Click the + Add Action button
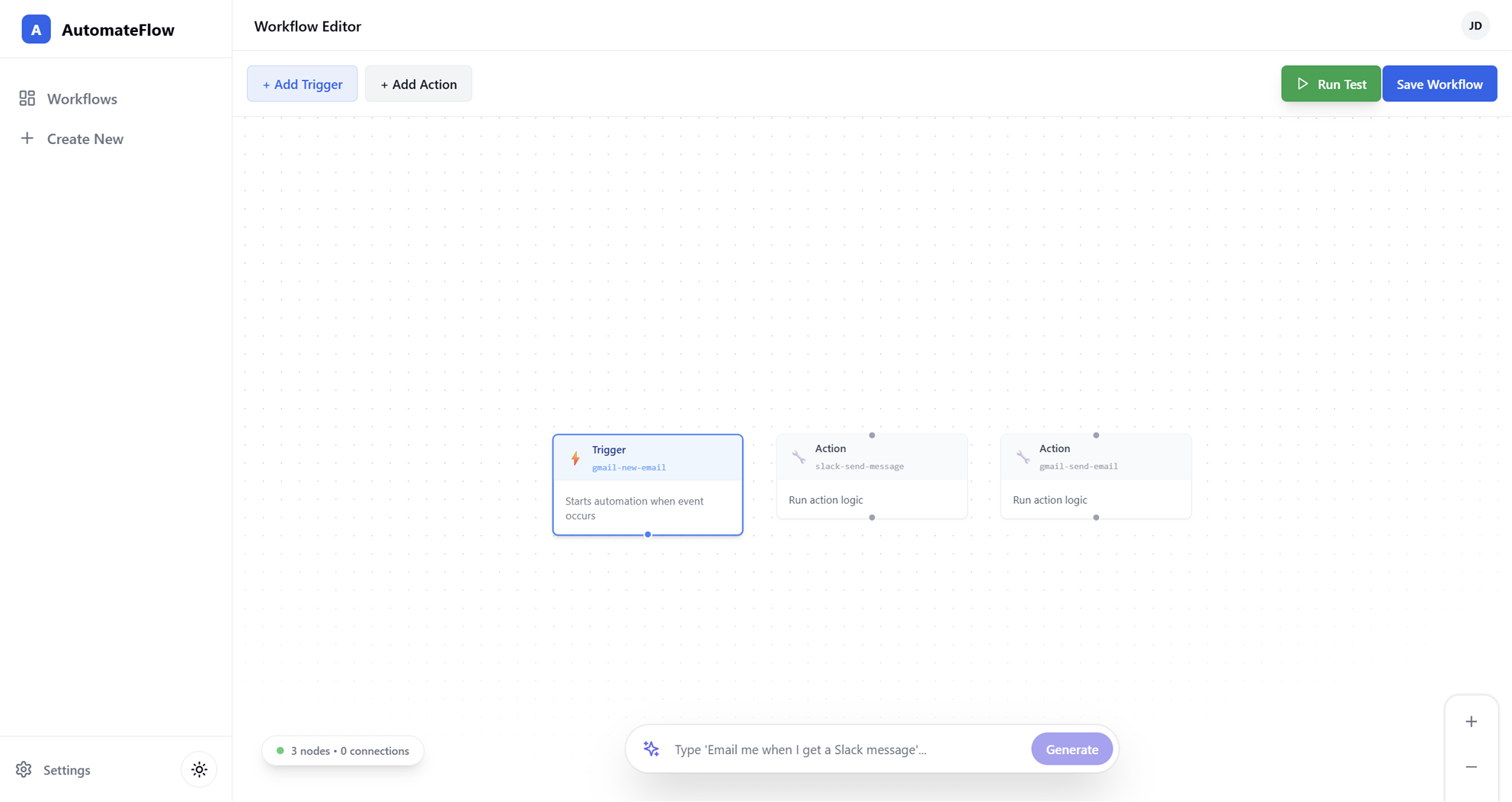1512x802 pixels. pos(418,83)
